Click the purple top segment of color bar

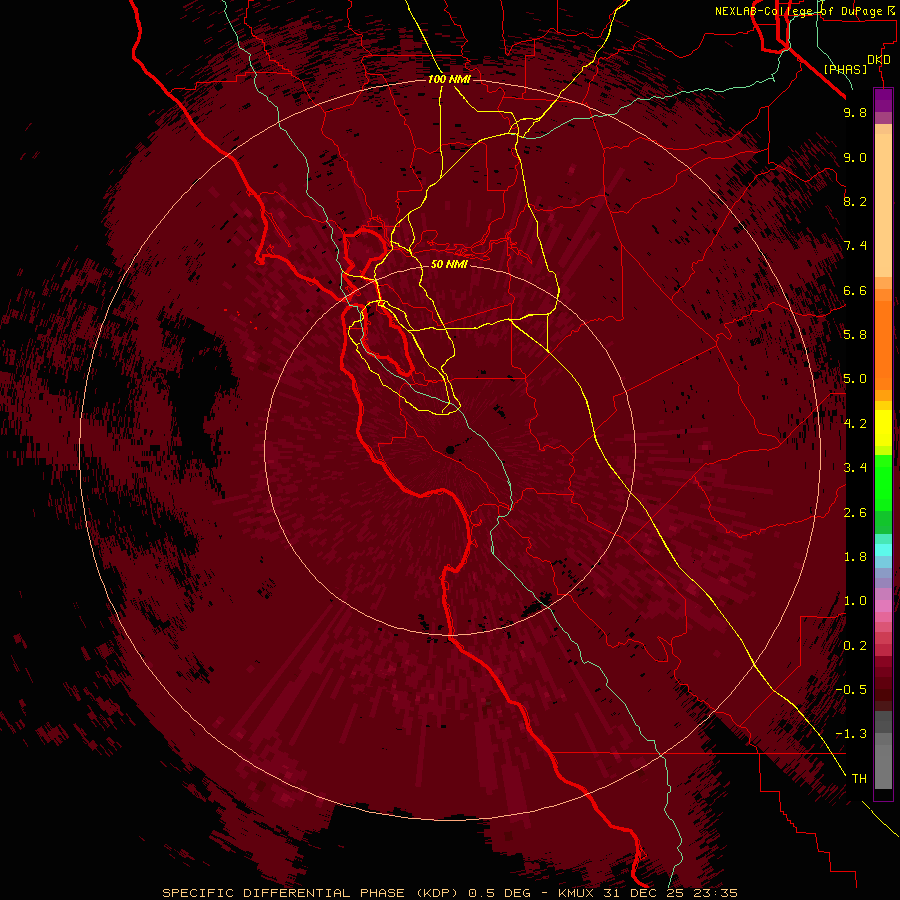click(883, 100)
